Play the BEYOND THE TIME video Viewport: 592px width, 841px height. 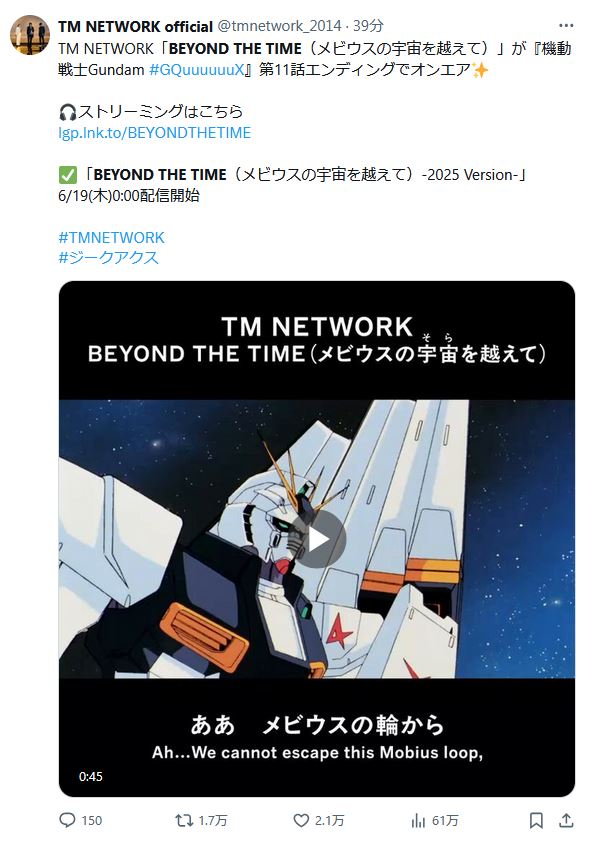317,539
